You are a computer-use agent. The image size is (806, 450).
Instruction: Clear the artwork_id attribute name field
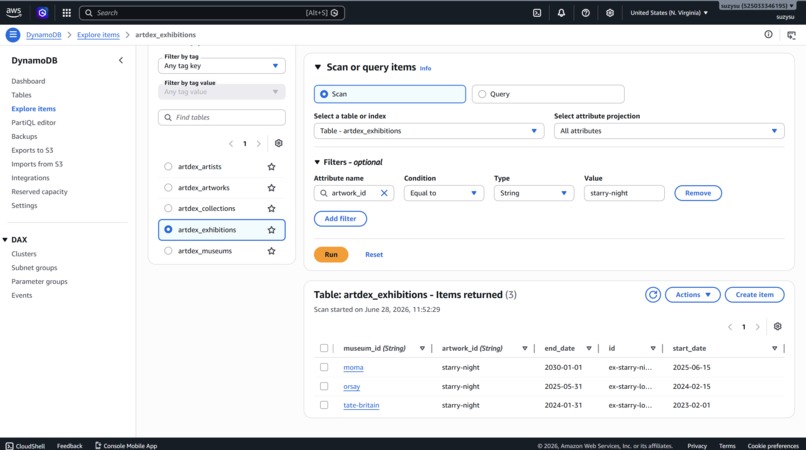coord(384,193)
